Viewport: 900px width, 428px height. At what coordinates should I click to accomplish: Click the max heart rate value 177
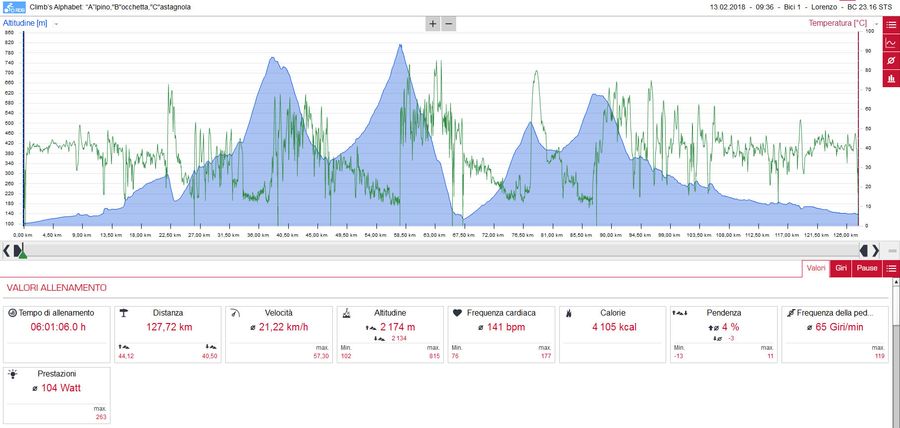(x=545, y=356)
